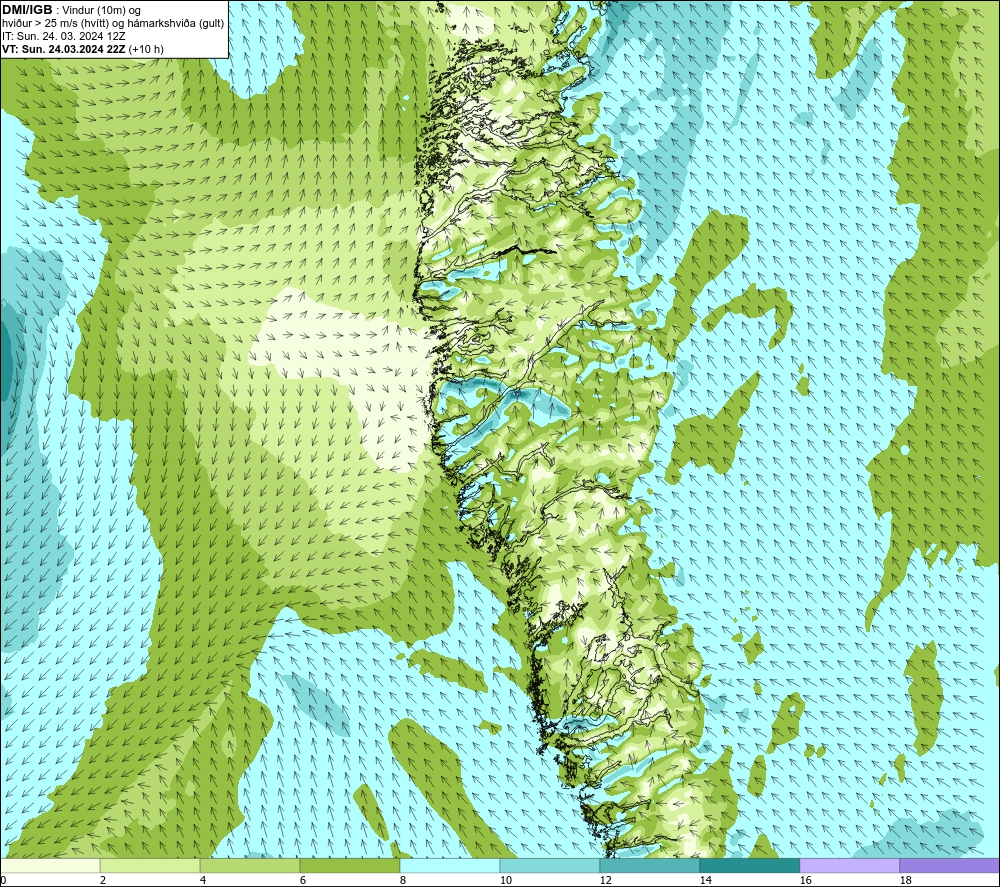Pick the light cyan 8–10 m/s legend swatch
The image size is (1000, 887).
[450, 865]
